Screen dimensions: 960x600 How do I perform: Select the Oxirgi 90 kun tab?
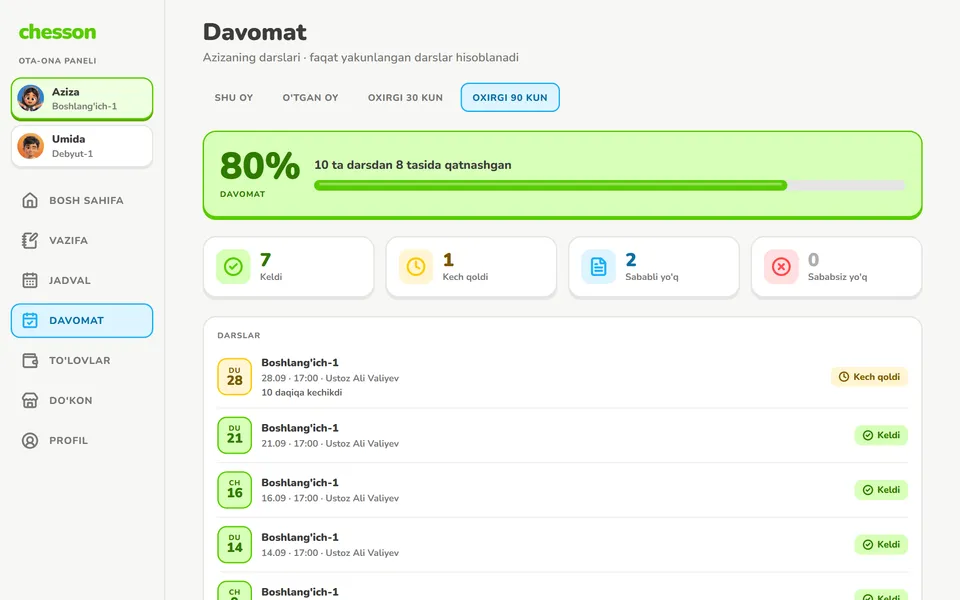point(510,97)
